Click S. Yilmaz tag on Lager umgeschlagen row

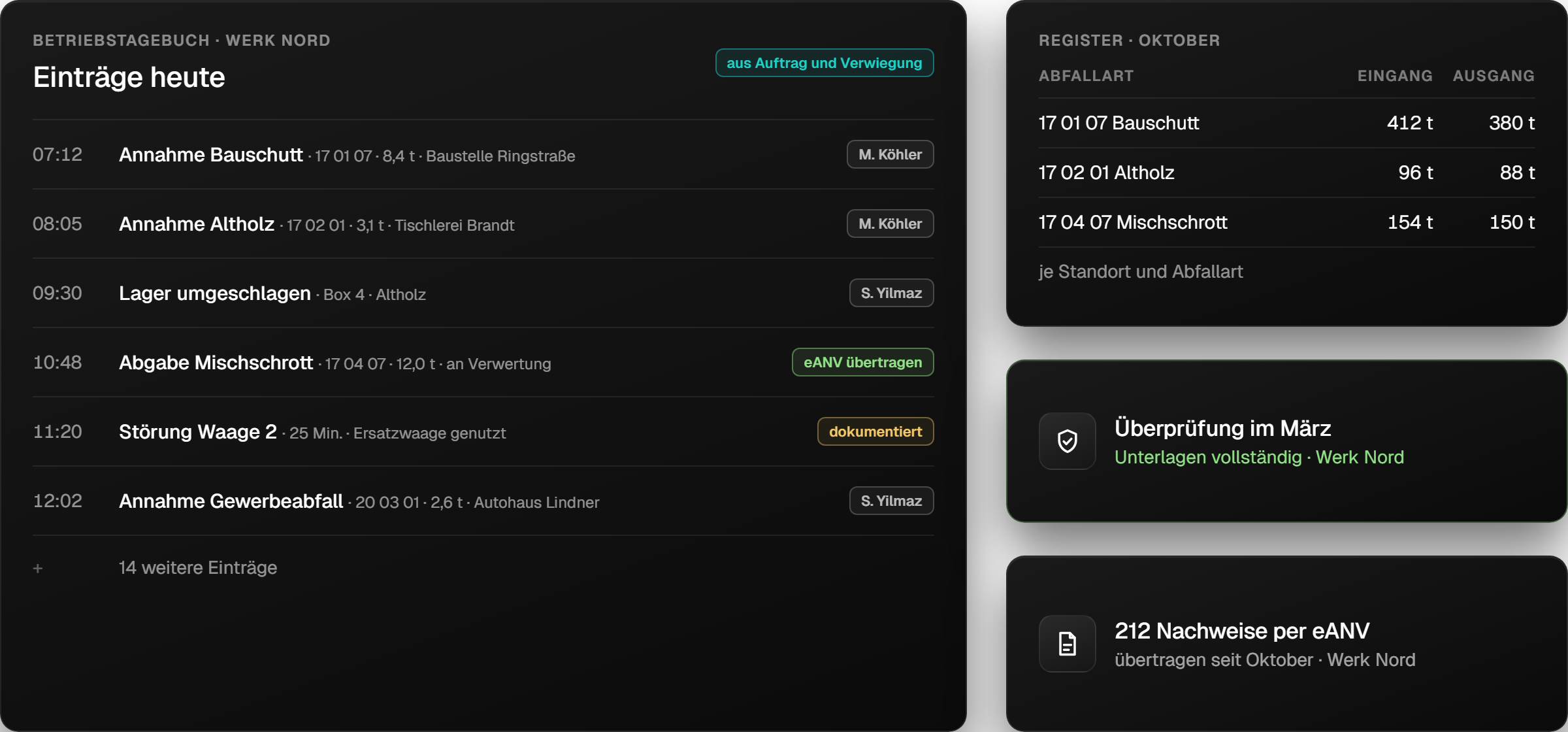891,293
